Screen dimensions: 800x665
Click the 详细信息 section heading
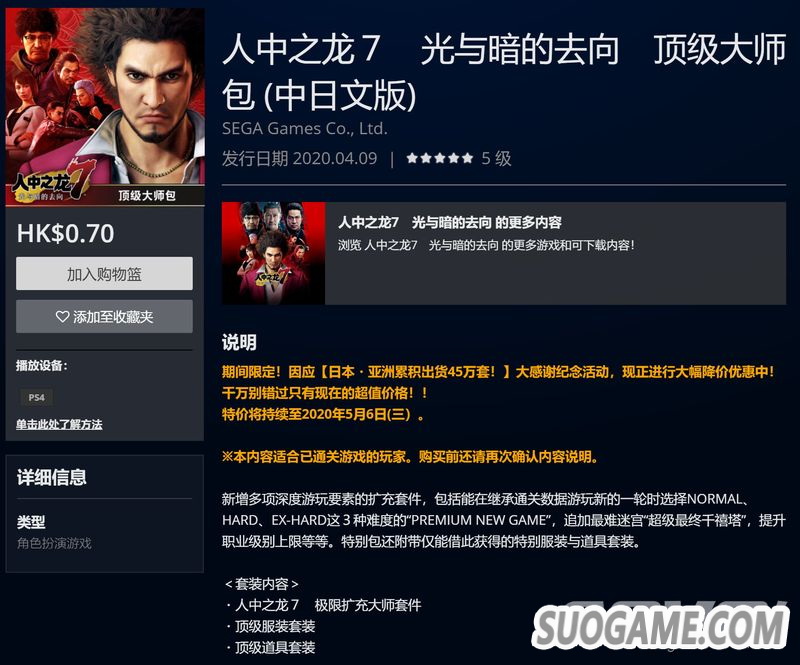tap(52, 477)
